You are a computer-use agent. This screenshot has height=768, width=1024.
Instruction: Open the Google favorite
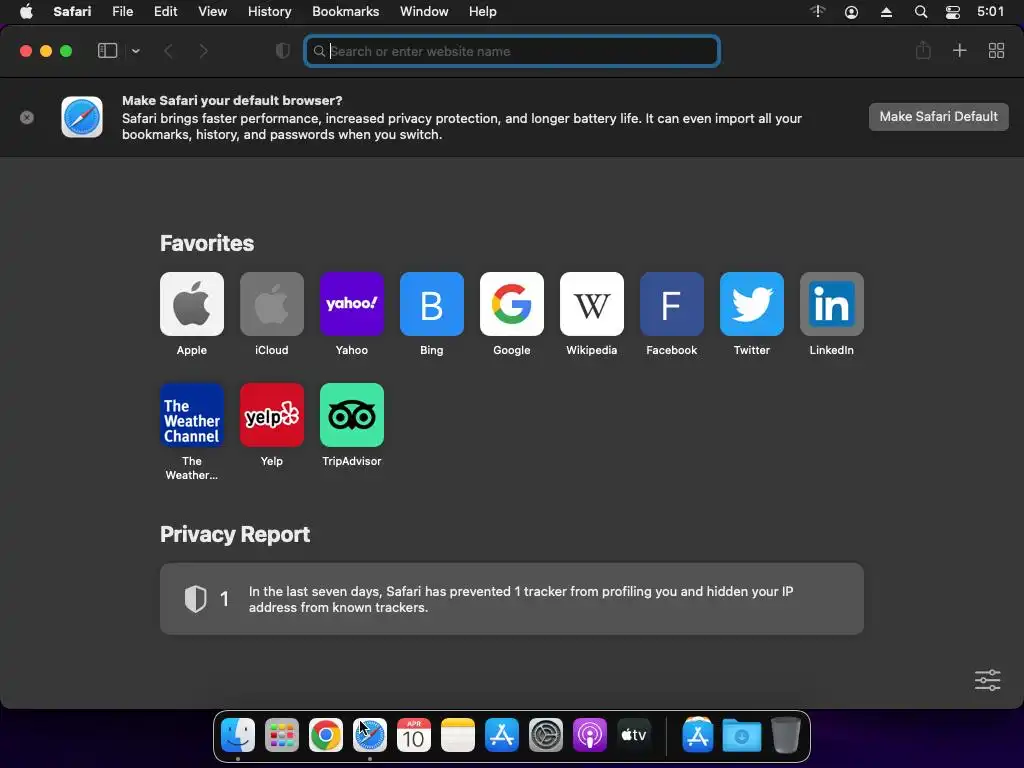(x=512, y=304)
